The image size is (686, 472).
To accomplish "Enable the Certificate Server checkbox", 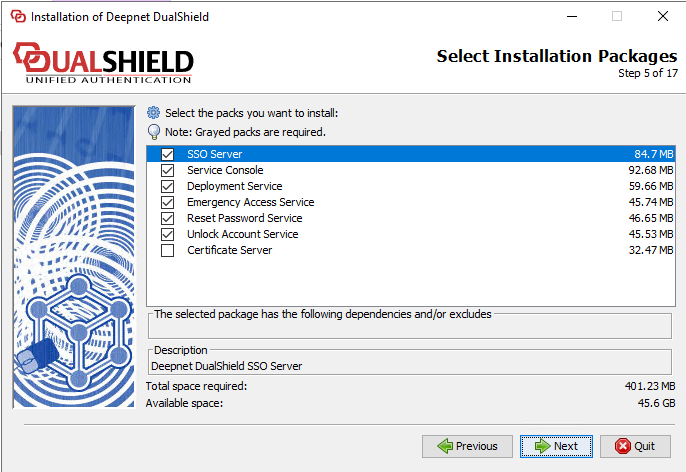I will (x=167, y=250).
